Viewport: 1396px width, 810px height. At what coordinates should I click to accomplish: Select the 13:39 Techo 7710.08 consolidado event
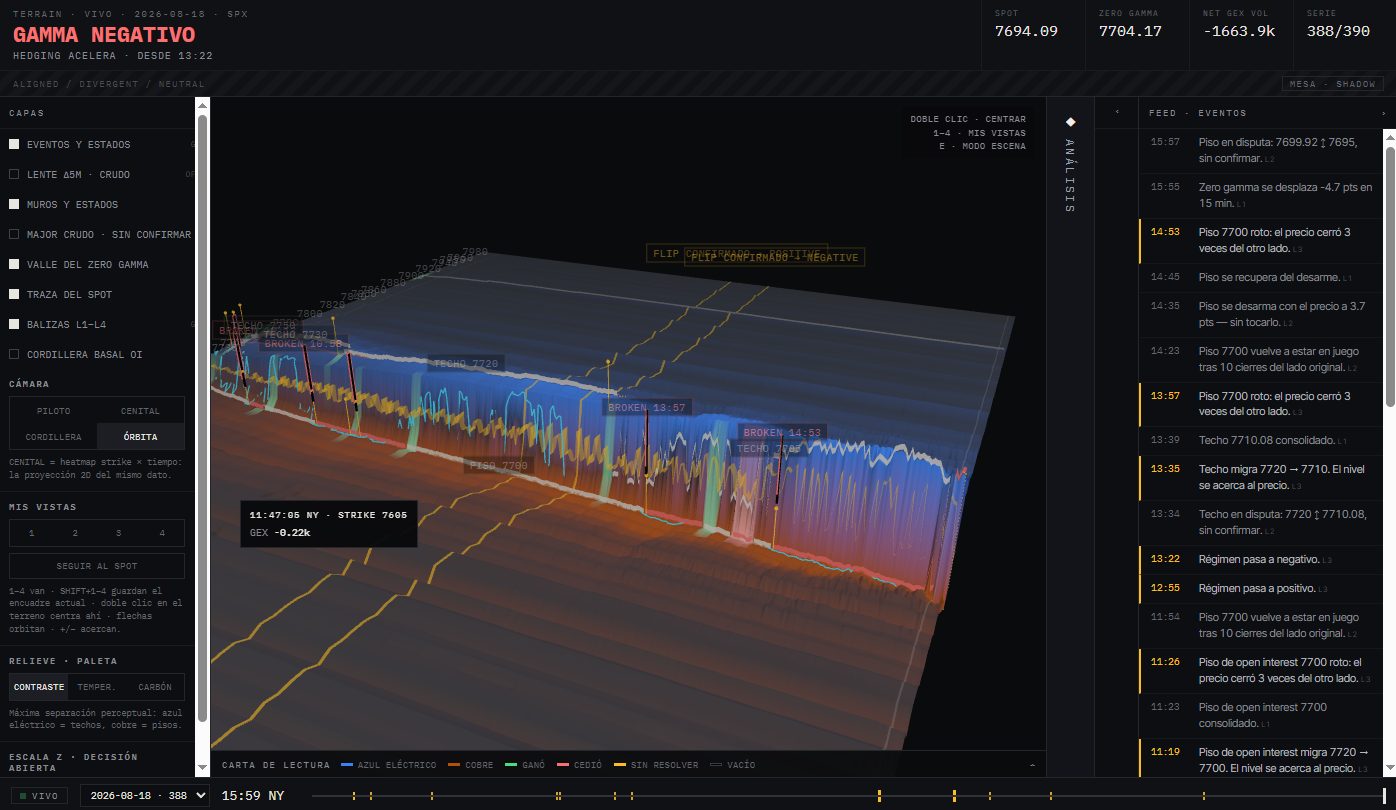pos(1260,441)
